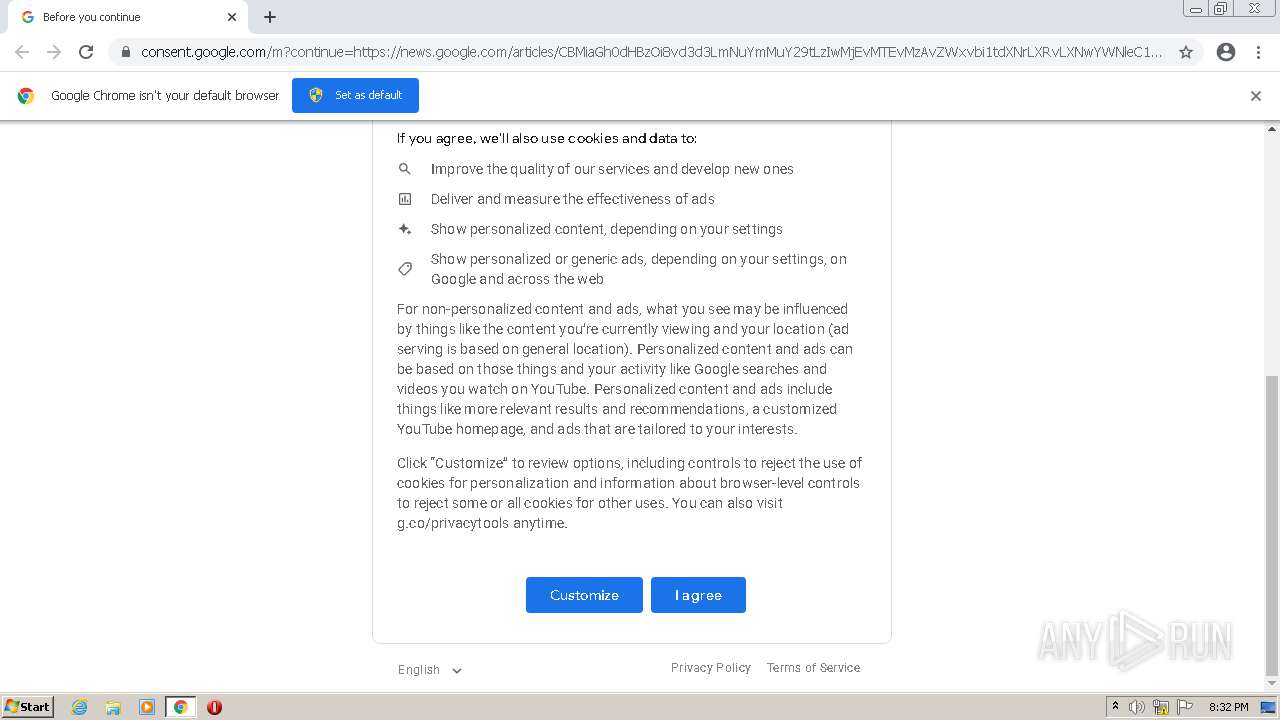Click the page vertical scrollbar thumb
The width and height of the screenshot is (1280, 720).
[x=1272, y=526]
